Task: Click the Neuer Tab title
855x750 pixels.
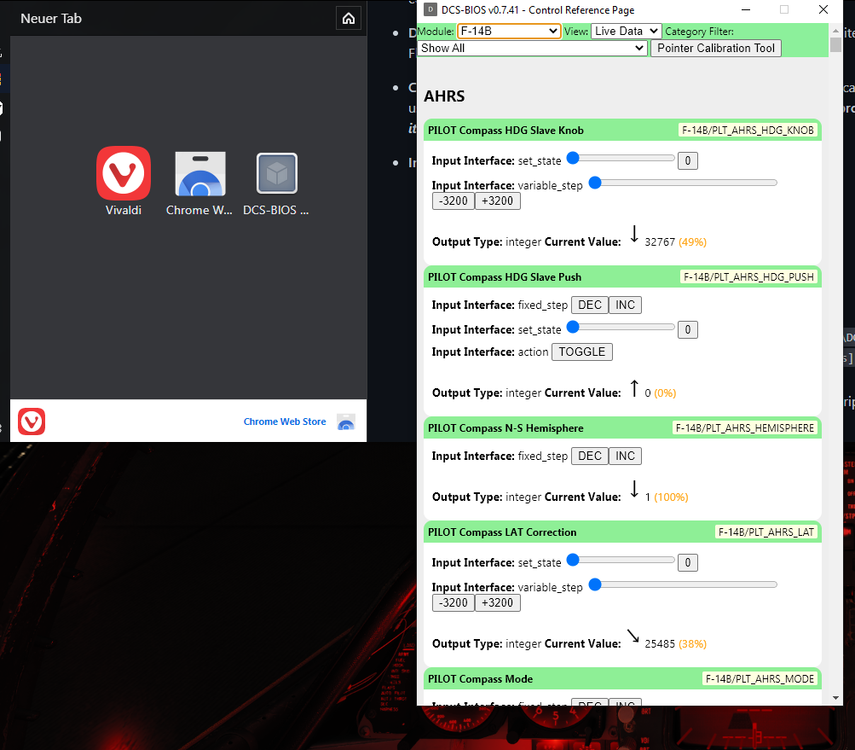Action: pyautogui.click(x=51, y=19)
